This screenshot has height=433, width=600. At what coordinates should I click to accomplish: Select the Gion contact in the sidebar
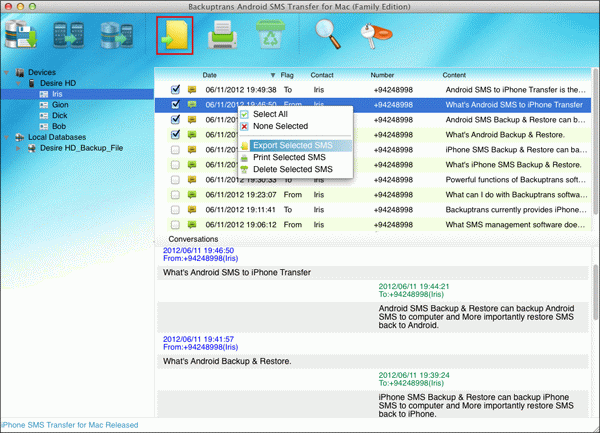point(60,105)
